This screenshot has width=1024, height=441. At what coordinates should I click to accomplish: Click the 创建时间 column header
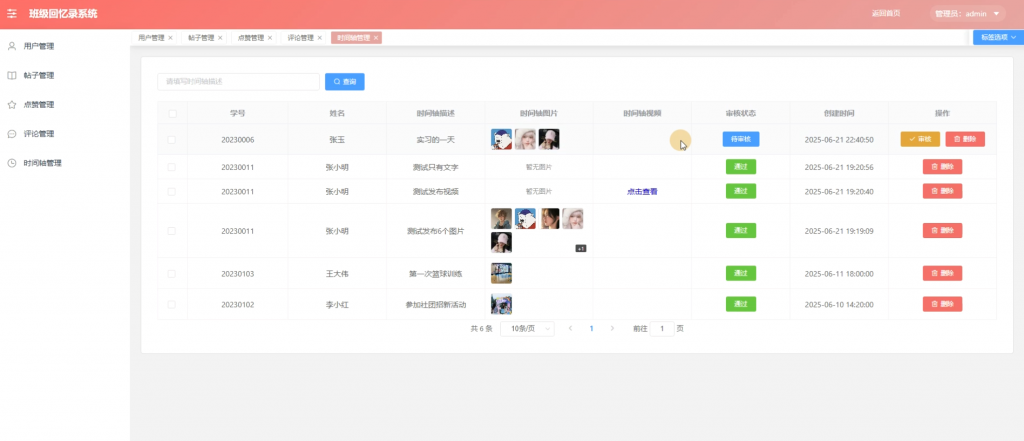point(839,113)
